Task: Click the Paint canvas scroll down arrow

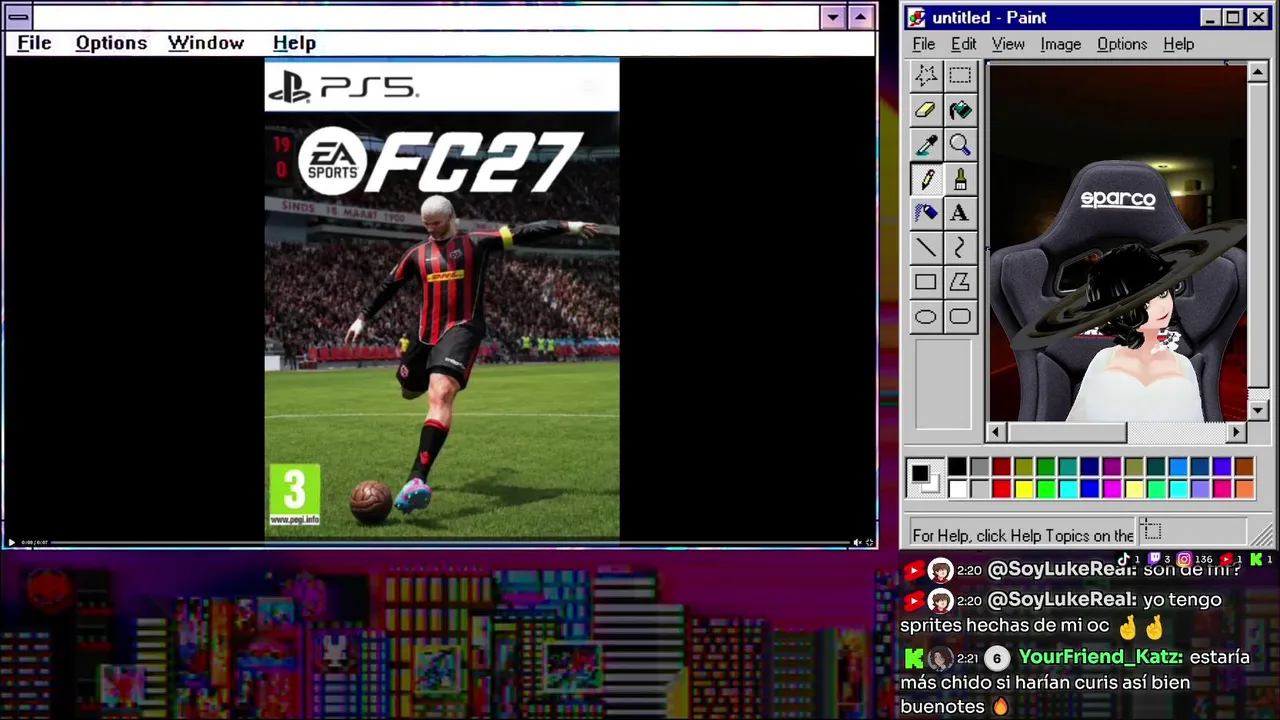Action: point(1258,410)
